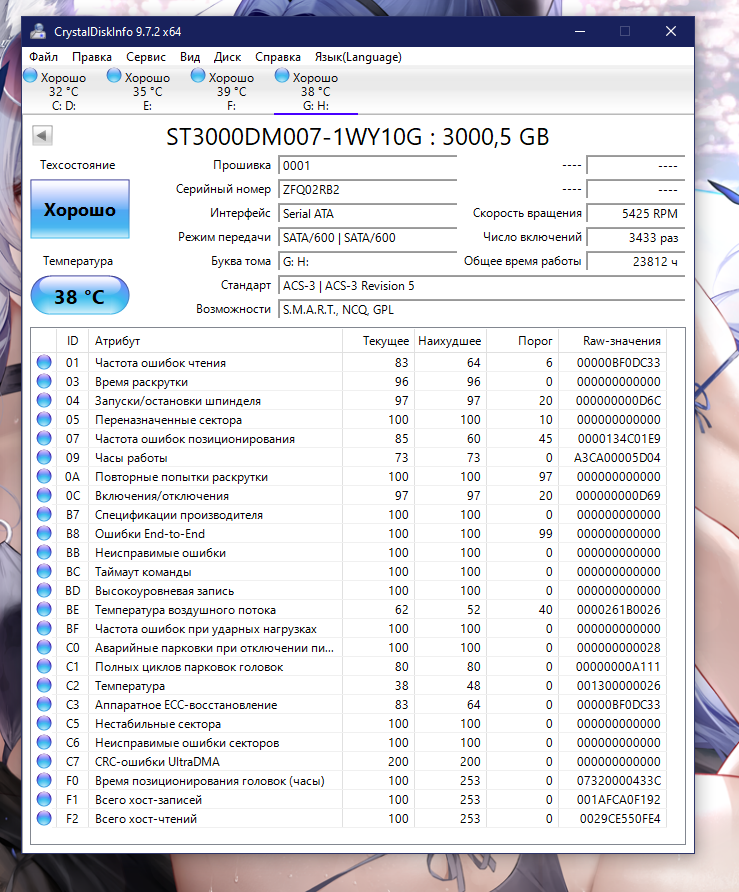This screenshot has height=892, width=739.
Task: Click status orb for attribute B8 End-to-End
Action: pos(44,534)
